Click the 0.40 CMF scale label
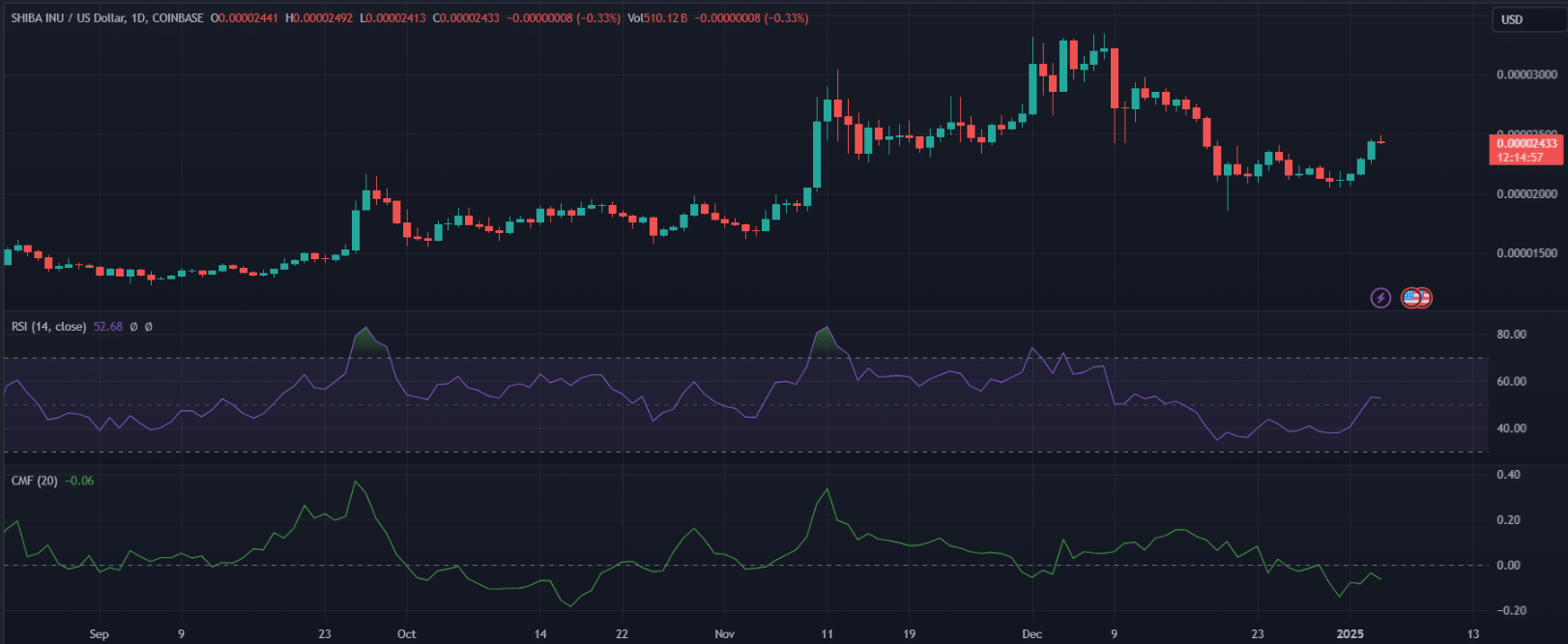This screenshot has width=1568, height=644. click(1508, 475)
